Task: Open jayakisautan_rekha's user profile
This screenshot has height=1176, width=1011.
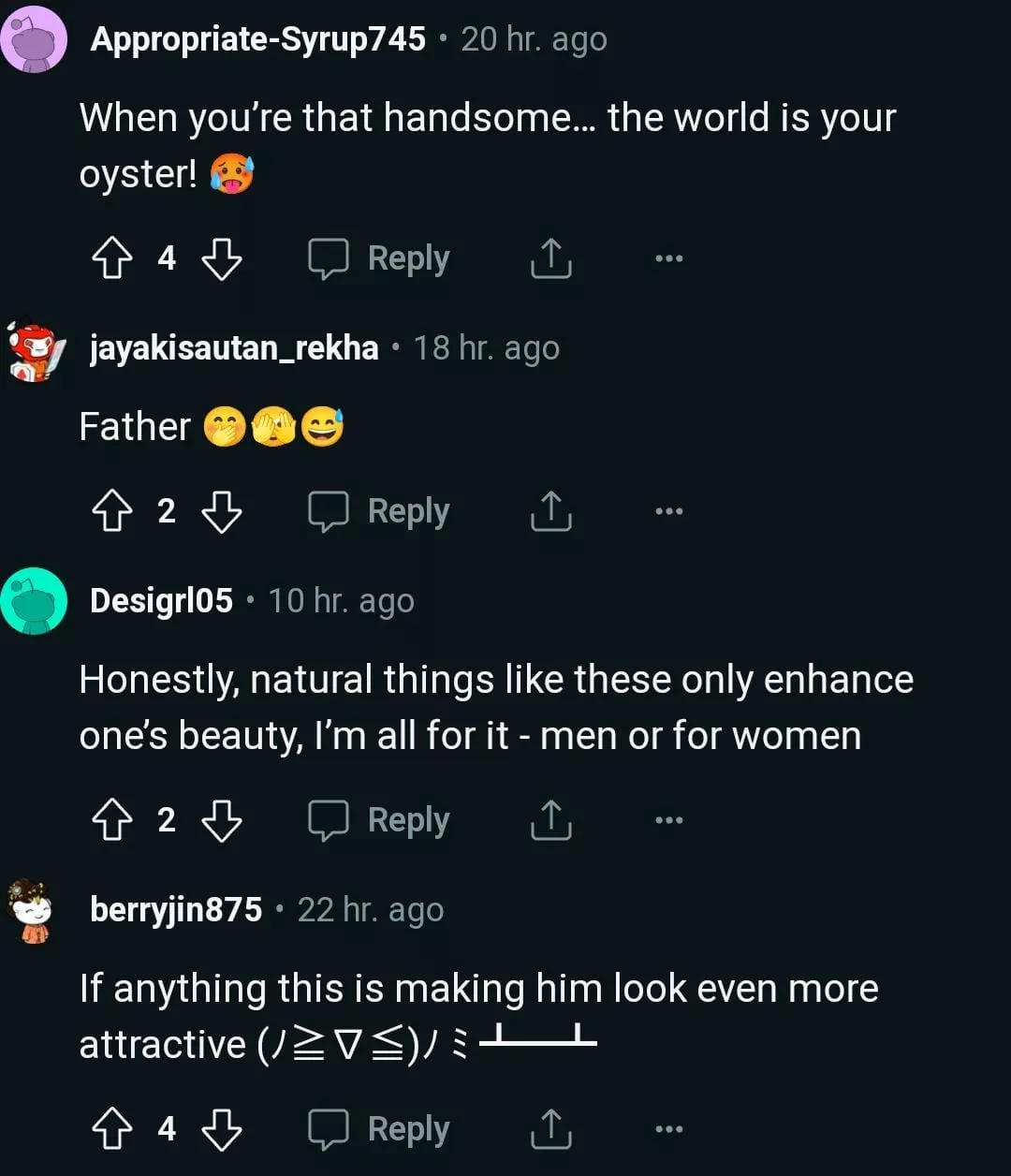Action: pos(234,348)
